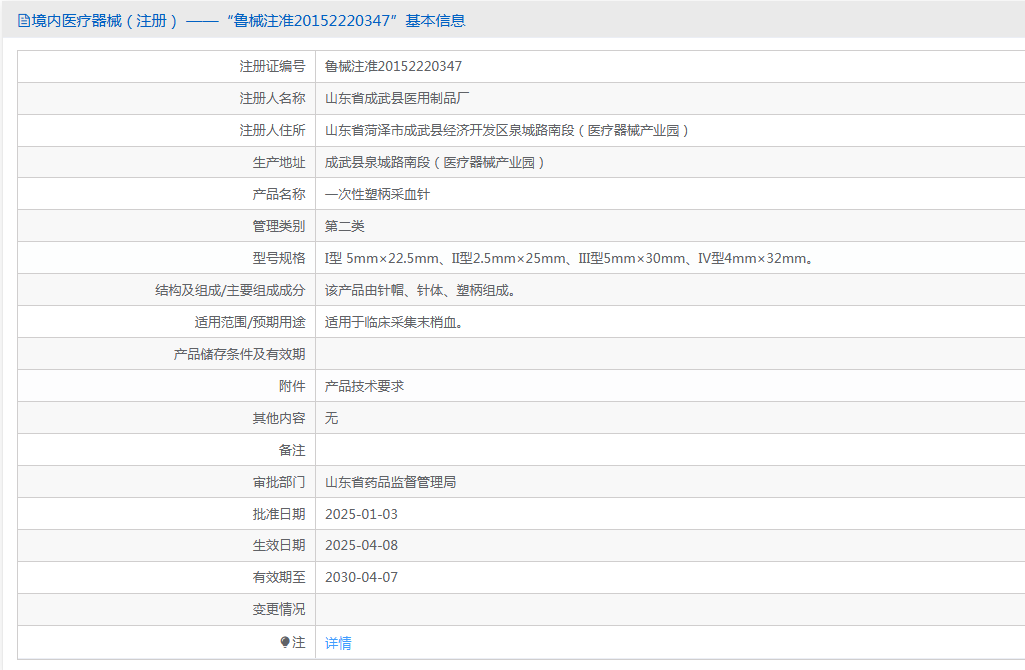
Task: Select approving department 山东省药品监督管理局
Action: click(390, 482)
